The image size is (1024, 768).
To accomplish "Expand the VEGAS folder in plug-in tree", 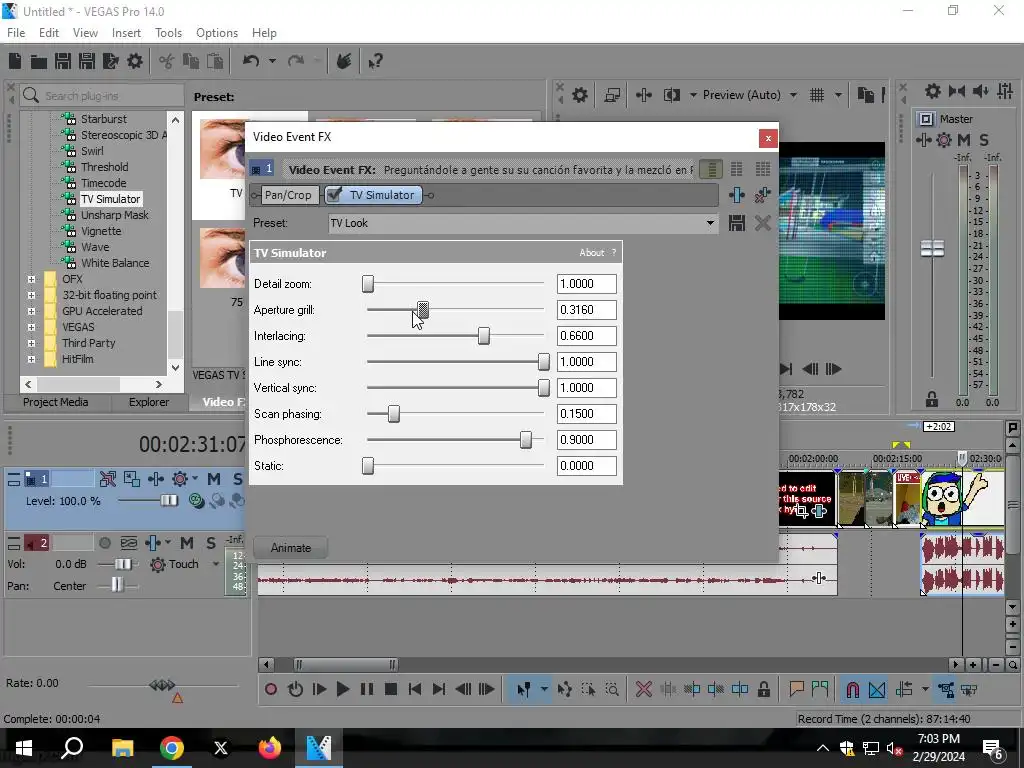I will pos(31,327).
